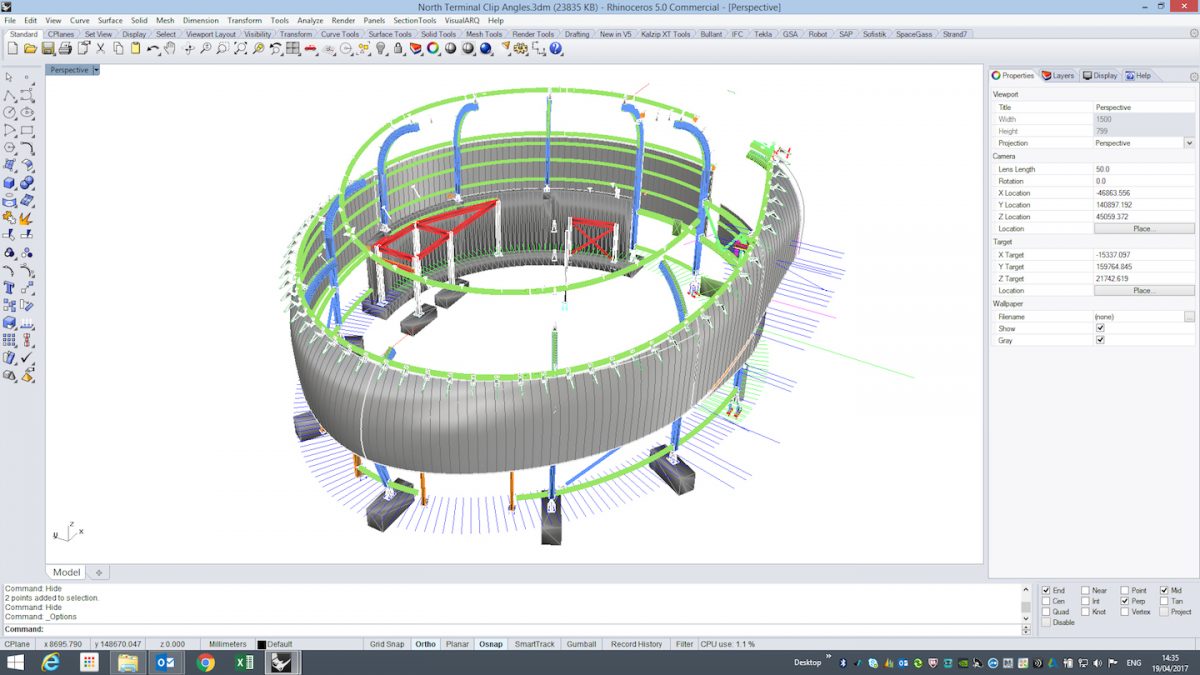Select the Pan hand tool
The height and width of the screenshot is (675, 1200).
[170, 48]
